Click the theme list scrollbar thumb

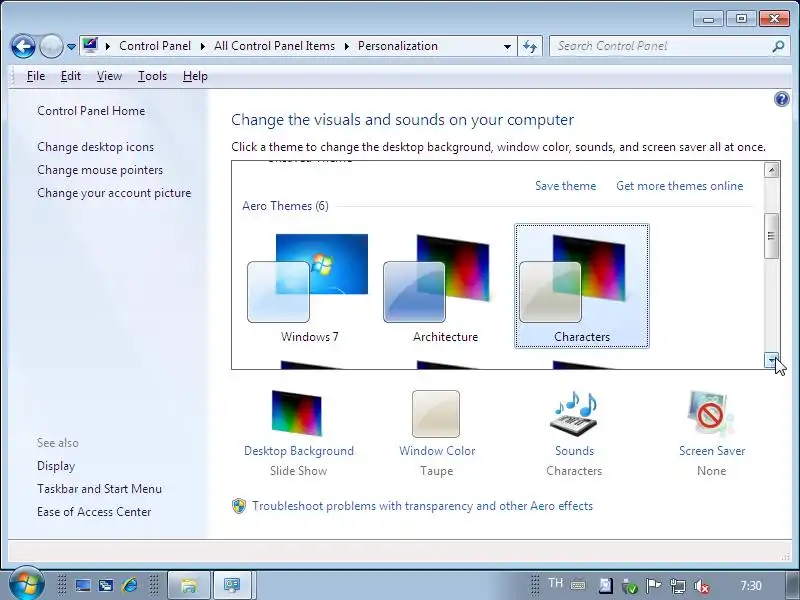771,236
